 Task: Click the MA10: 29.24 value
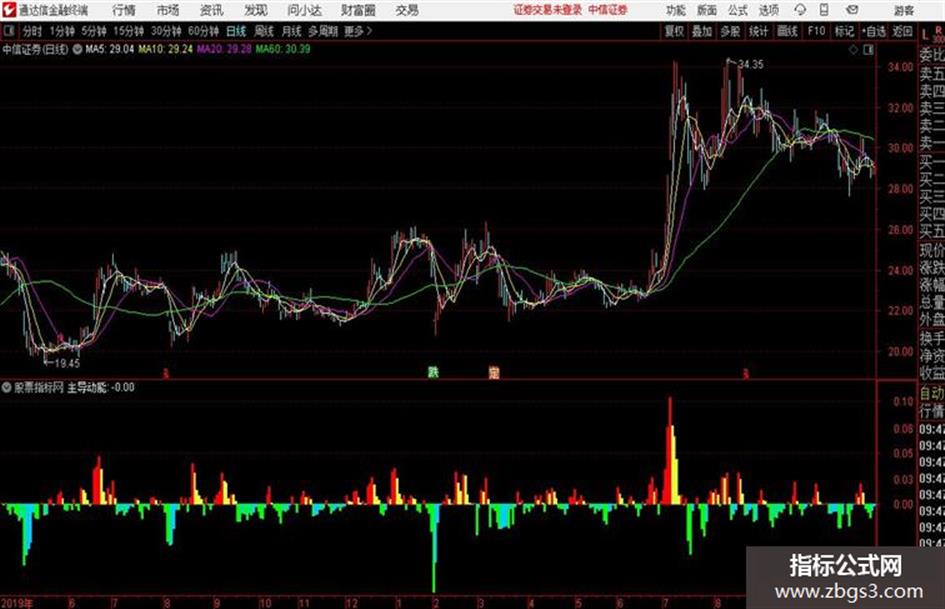(166, 49)
